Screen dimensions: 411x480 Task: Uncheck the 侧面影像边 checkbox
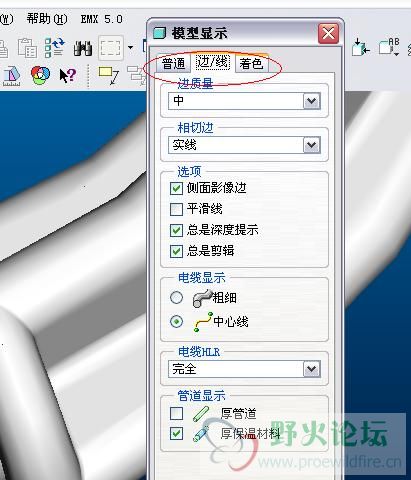coord(176,188)
